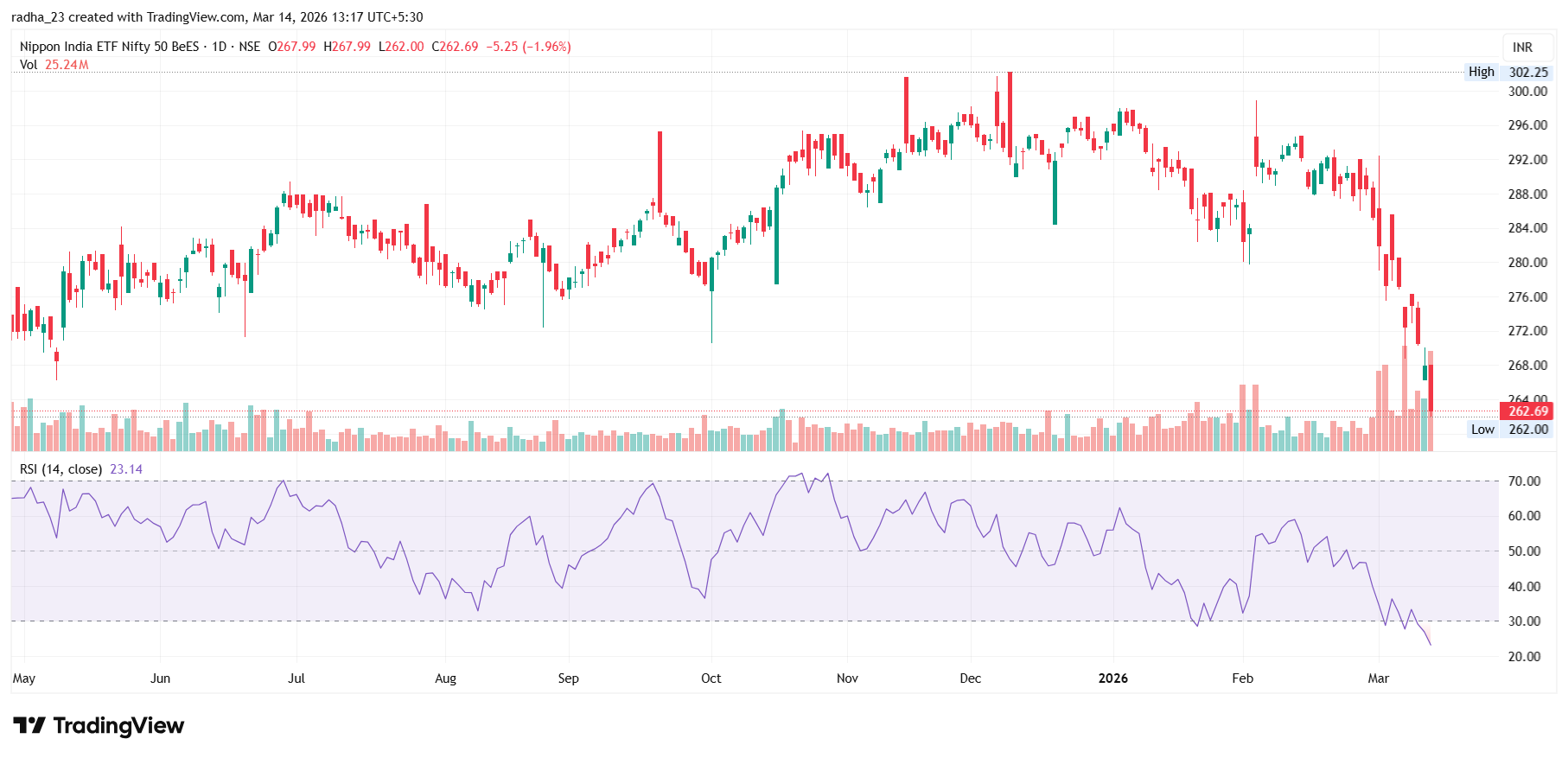Click the TradingView logo icon

[29, 725]
